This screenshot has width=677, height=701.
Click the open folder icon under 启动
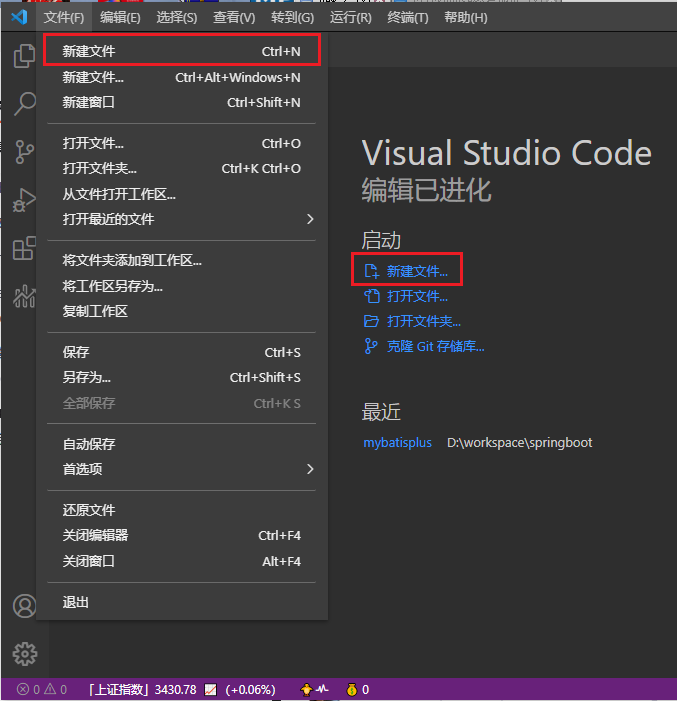371,321
